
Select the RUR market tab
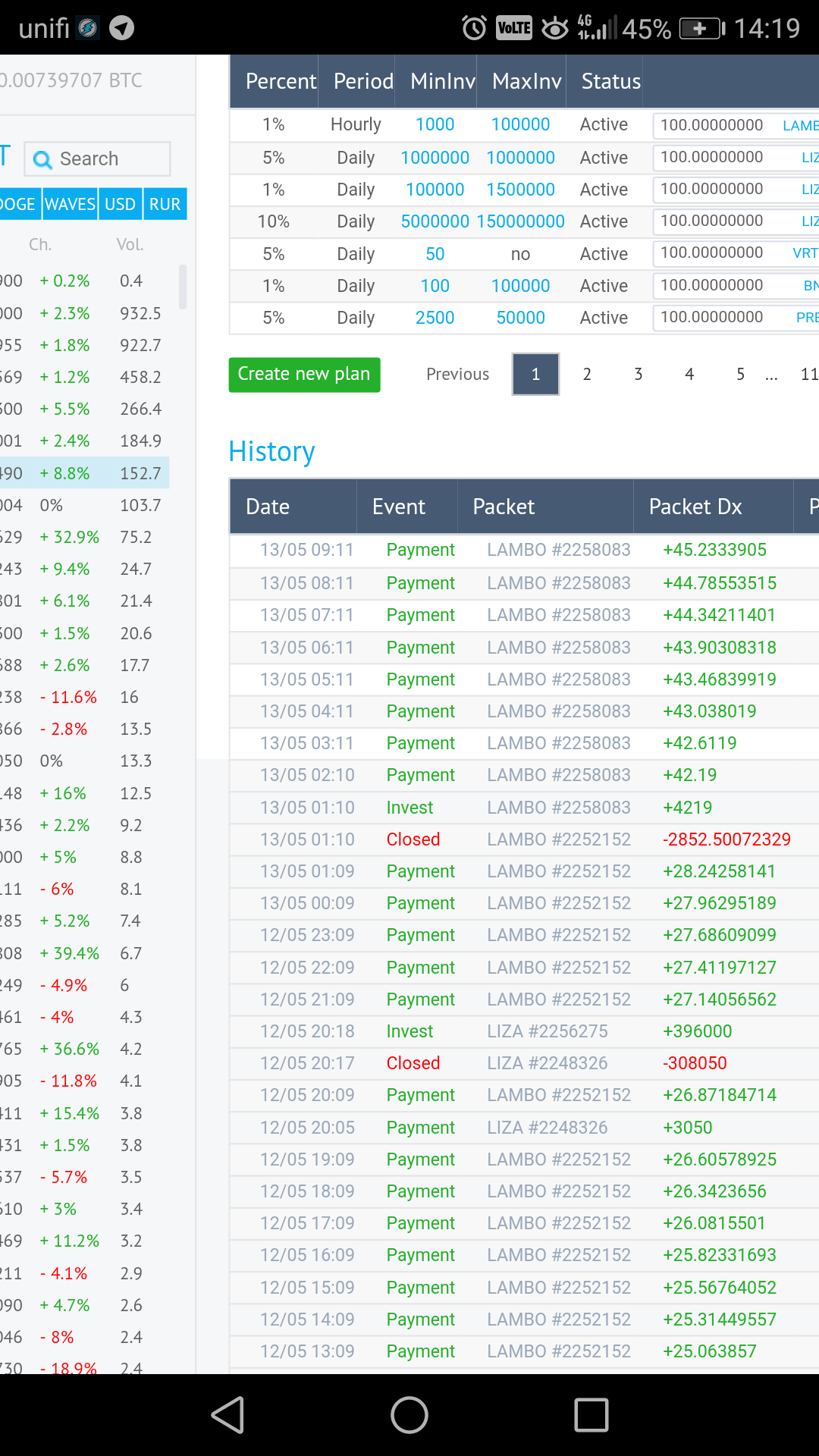click(x=165, y=204)
